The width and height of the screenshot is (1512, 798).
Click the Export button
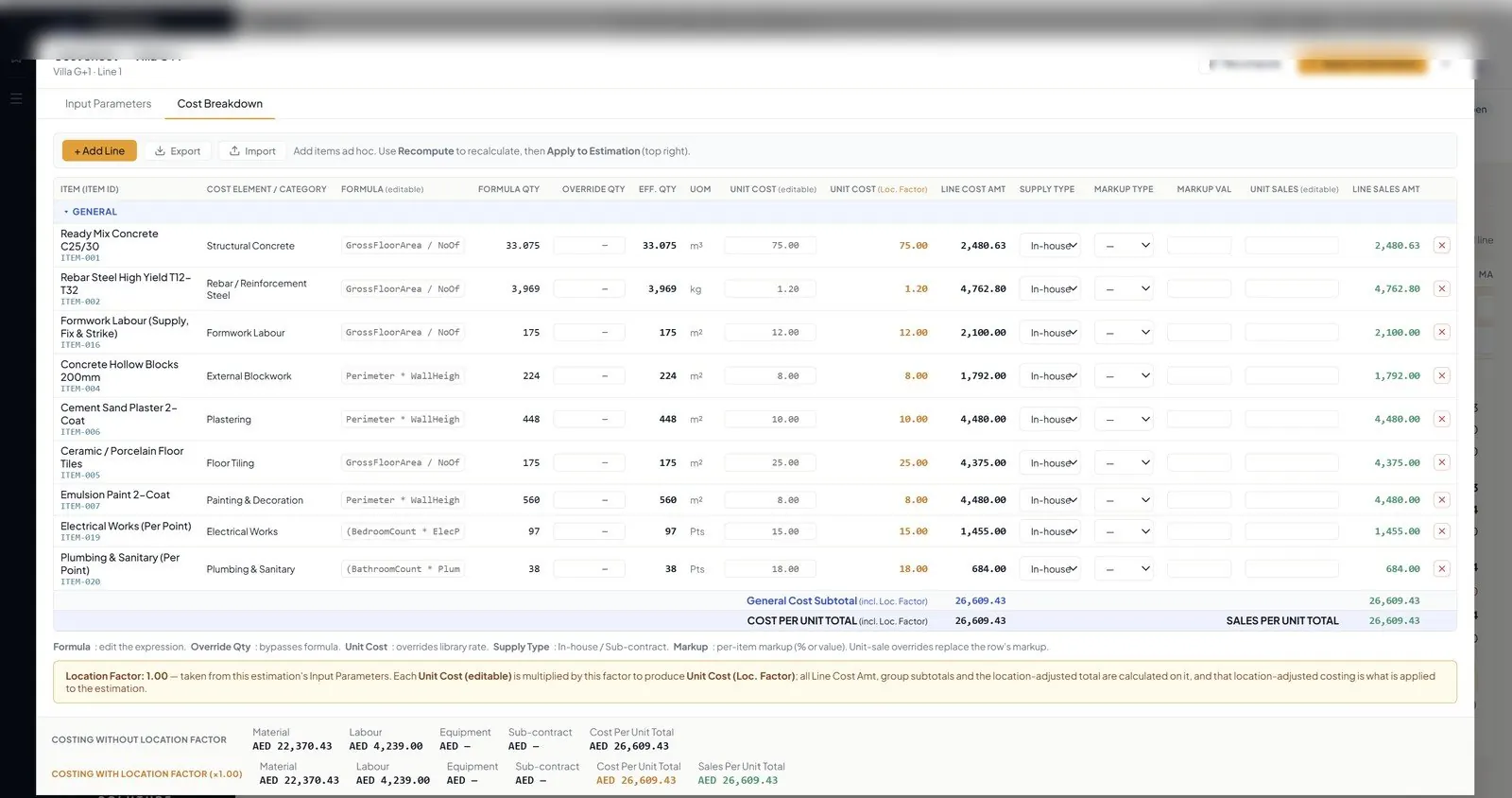[x=178, y=150]
